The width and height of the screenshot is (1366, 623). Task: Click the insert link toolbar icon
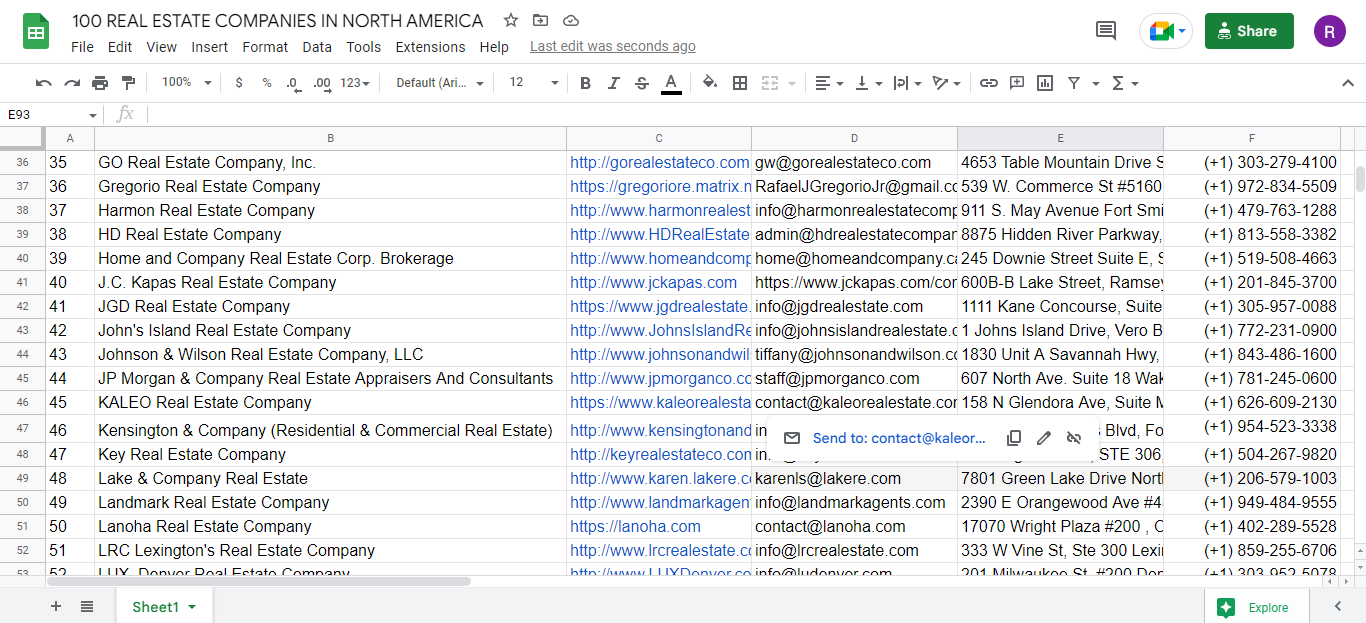[988, 83]
